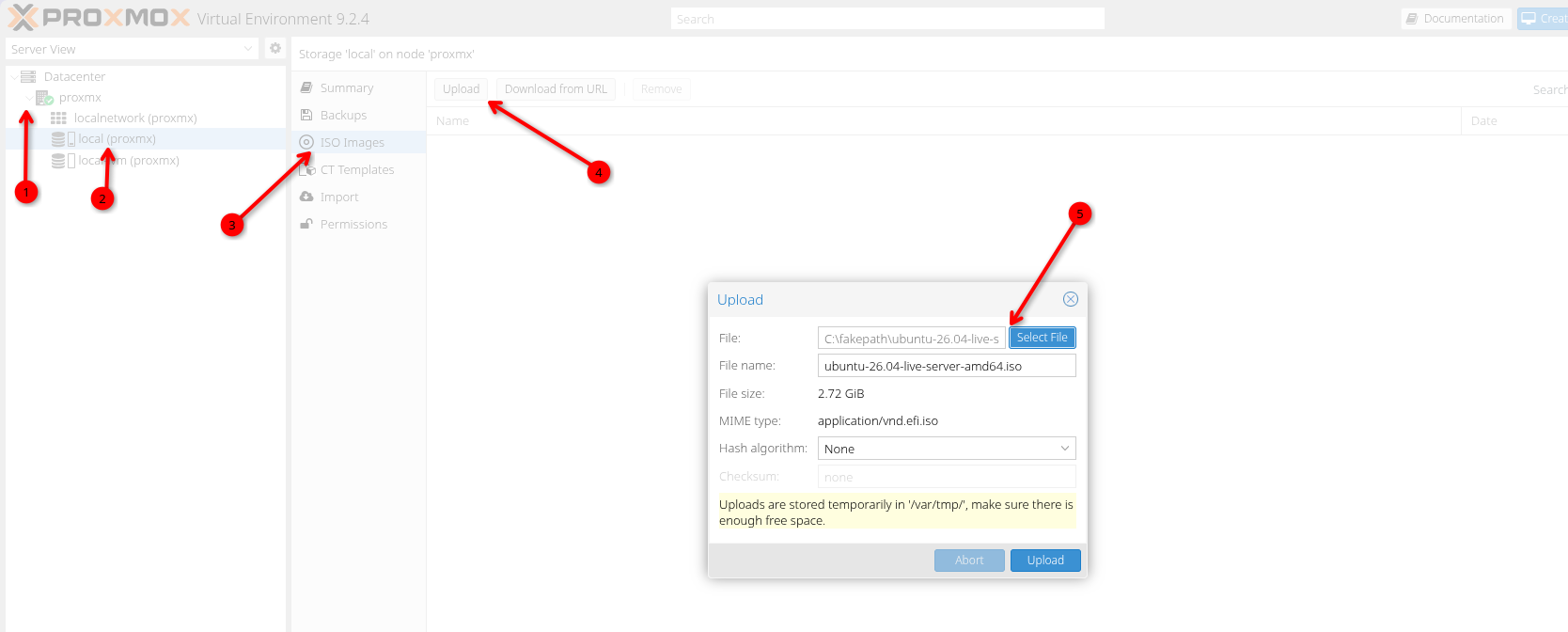Screen dimensions: 1568x632
Task: Open Summary via its book icon
Action: (306, 87)
